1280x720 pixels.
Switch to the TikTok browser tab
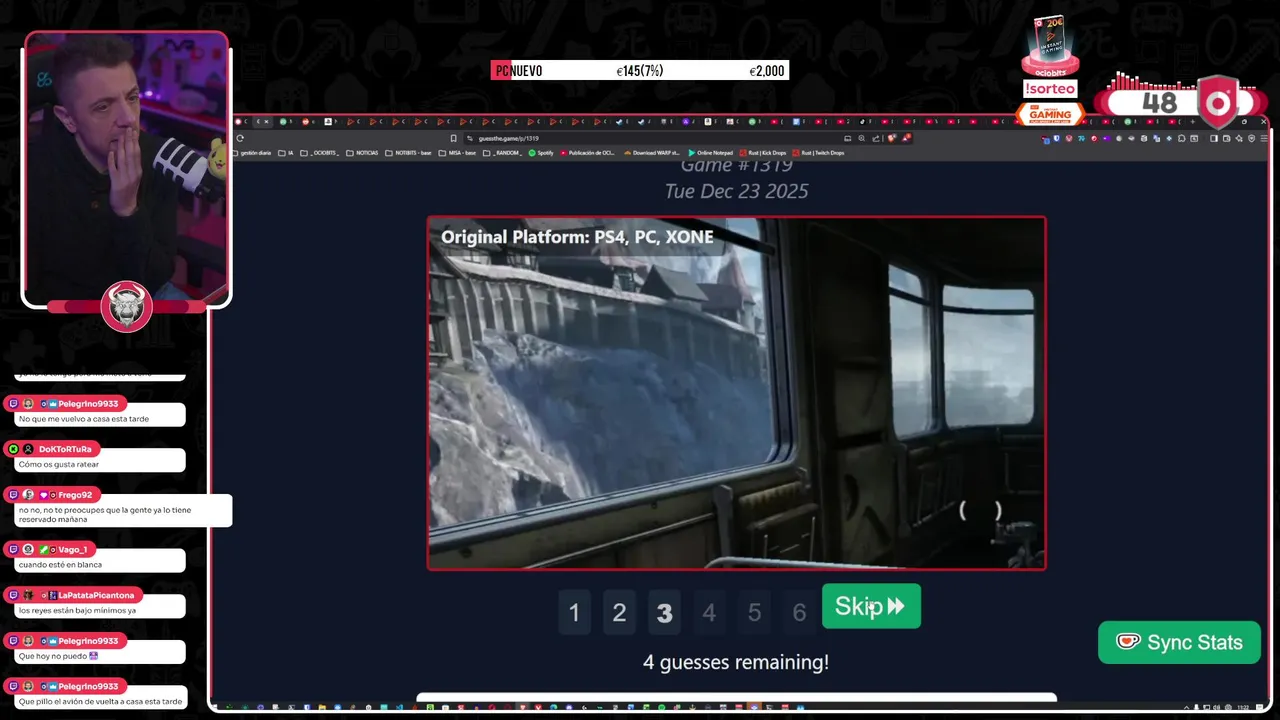coord(865,121)
